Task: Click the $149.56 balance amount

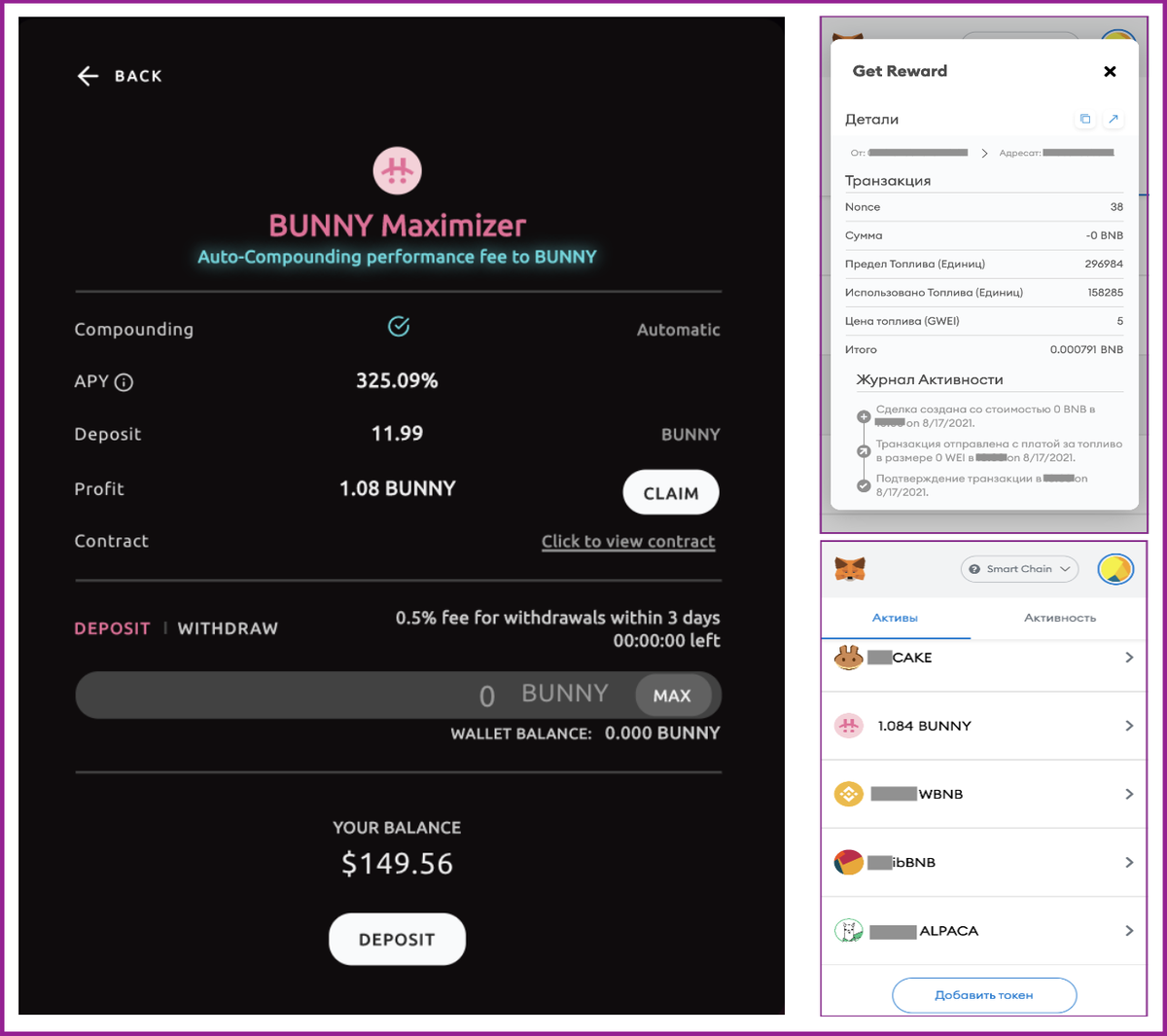Action: pos(397,863)
